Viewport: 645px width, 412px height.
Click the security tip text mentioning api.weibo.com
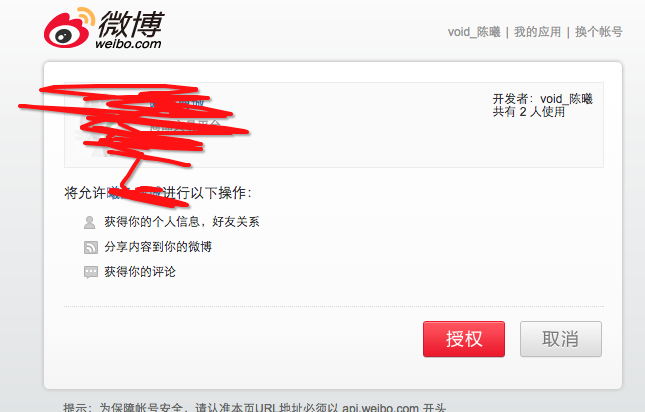coord(255,407)
